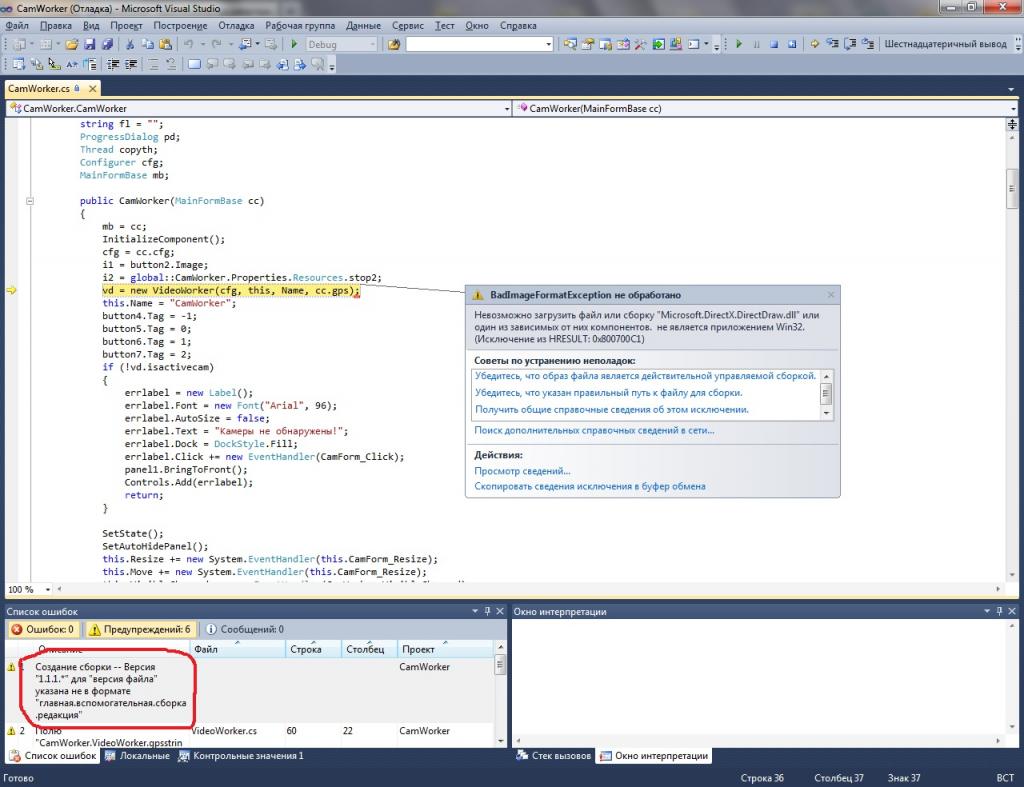Click Скопировать сведения исключения в буфер обмена
The height and width of the screenshot is (787, 1024).
point(589,487)
